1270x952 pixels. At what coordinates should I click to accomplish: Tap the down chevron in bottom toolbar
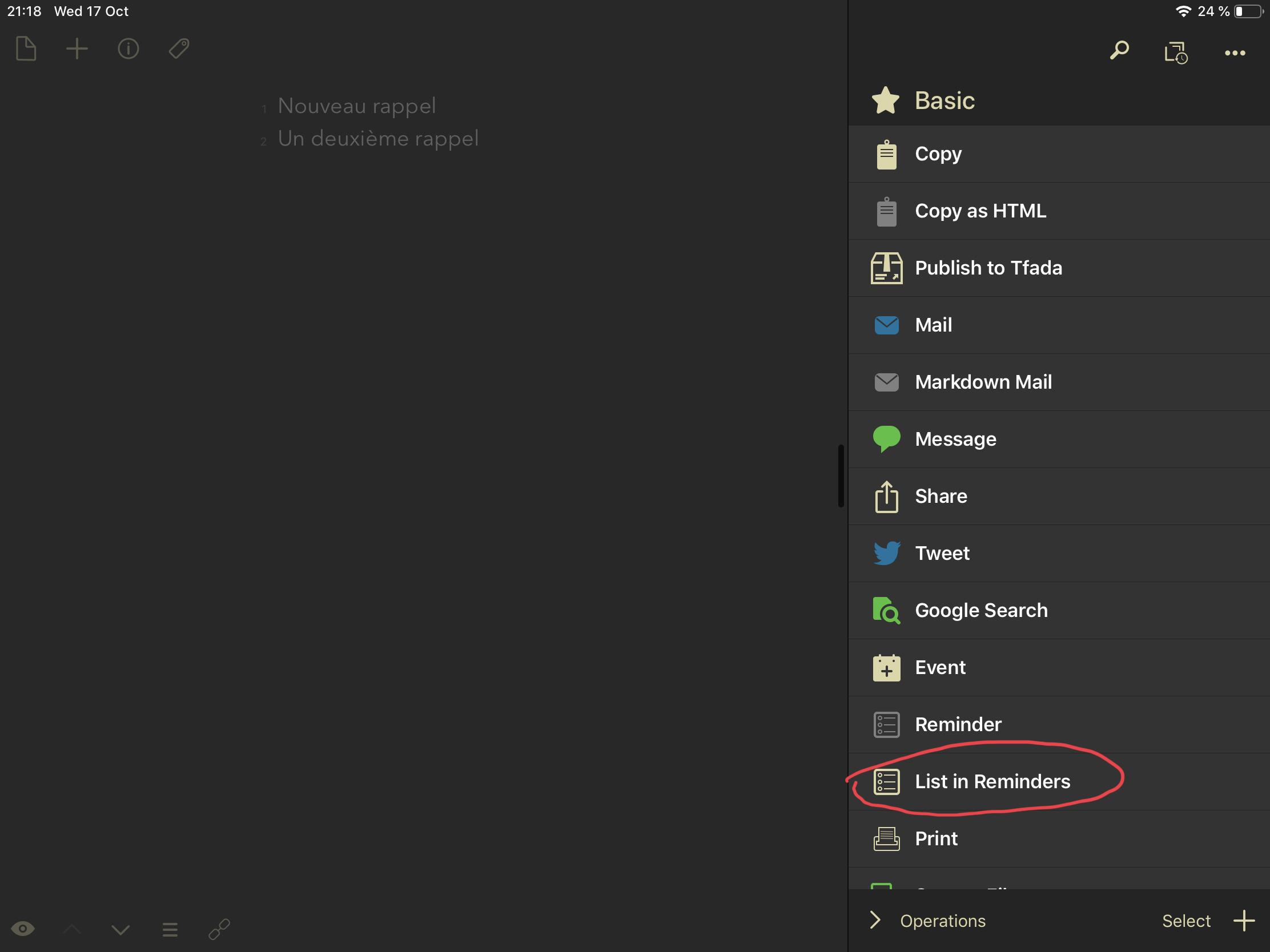click(120, 929)
